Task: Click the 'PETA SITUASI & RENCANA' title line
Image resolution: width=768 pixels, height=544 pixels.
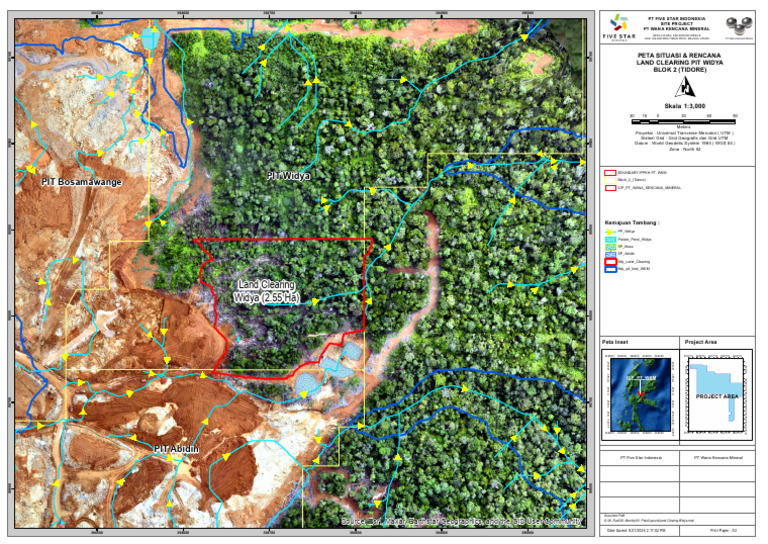Action: point(679,55)
